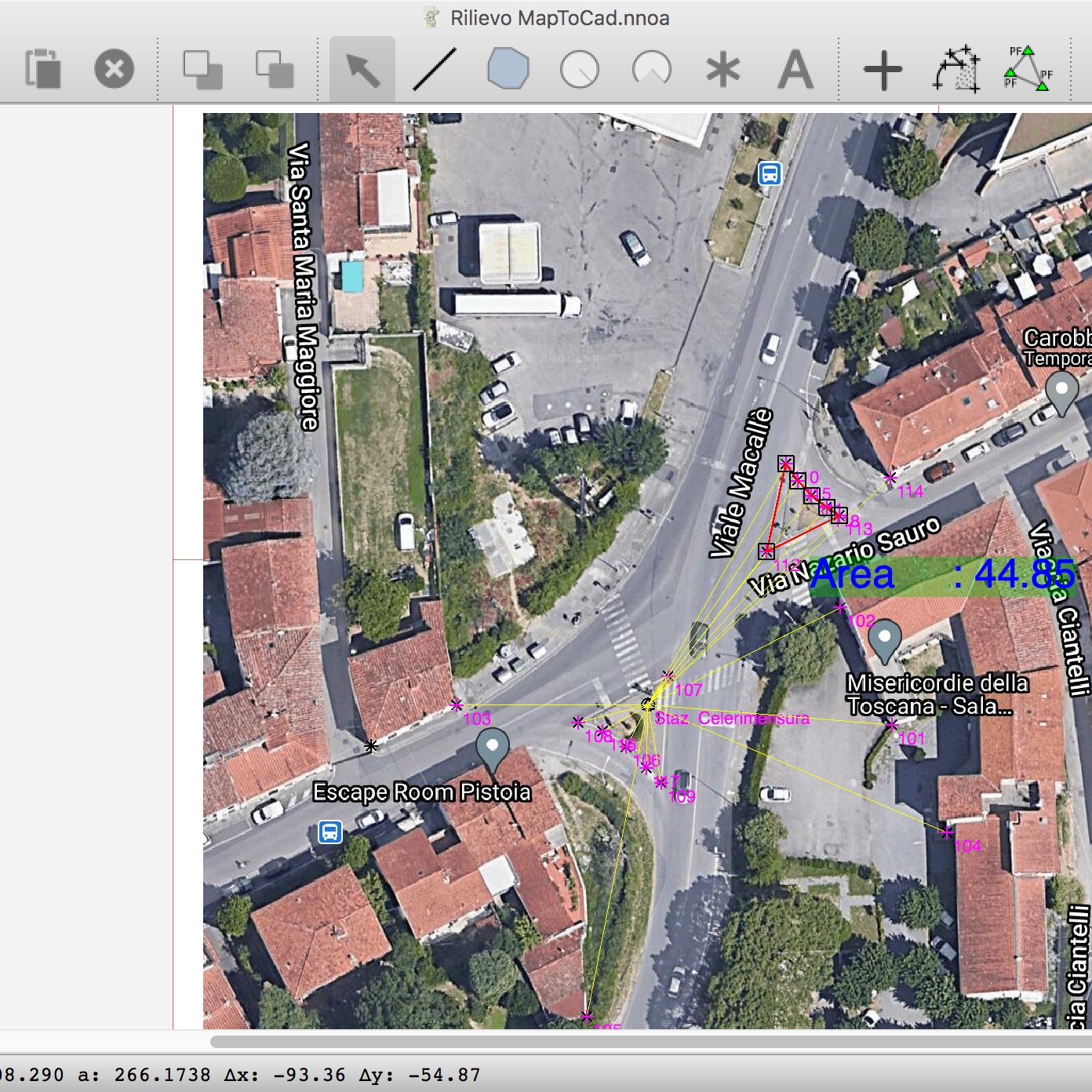Open the area-by-points calculation tool
The height and width of the screenshot is (1092, 1092).
click(956, 69)
